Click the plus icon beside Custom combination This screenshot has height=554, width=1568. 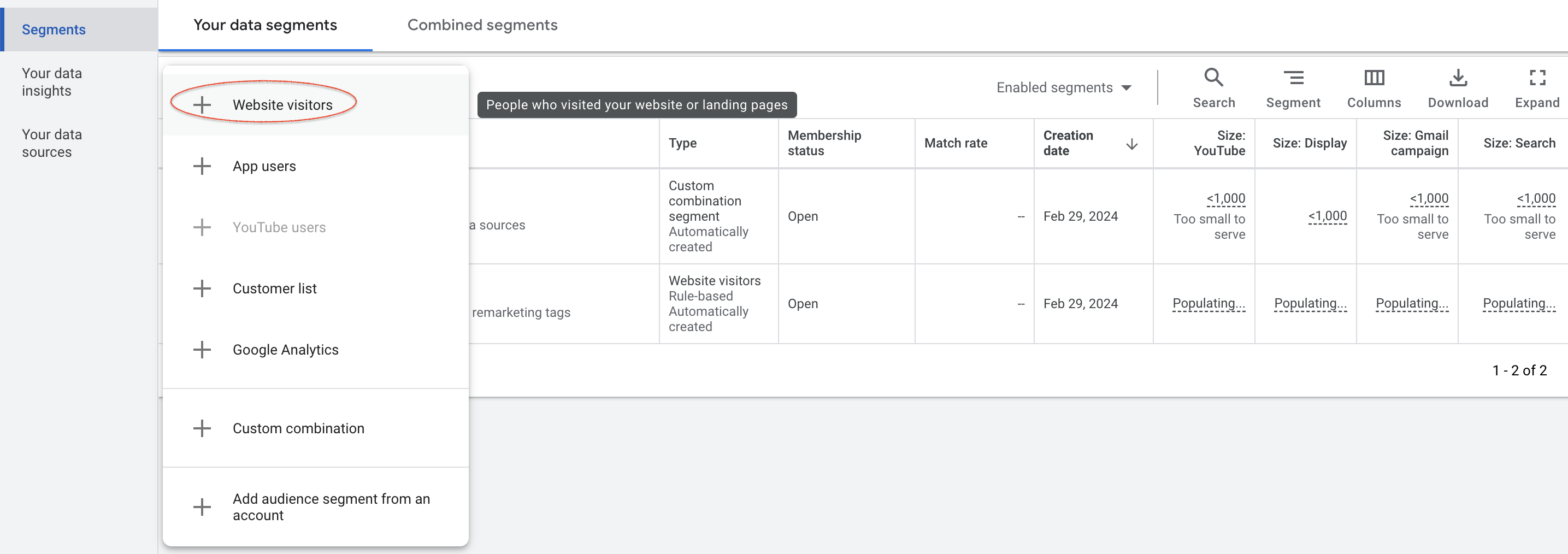tap(202, 428)
